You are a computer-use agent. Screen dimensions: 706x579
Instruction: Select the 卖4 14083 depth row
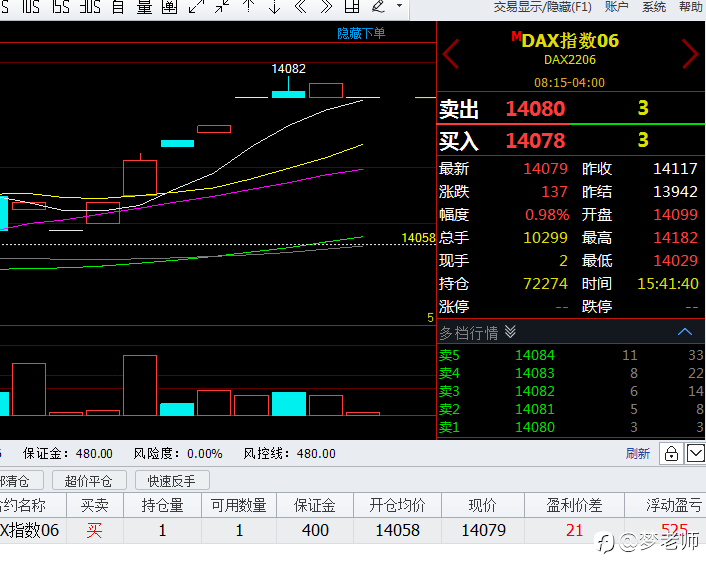coord(571,373)
